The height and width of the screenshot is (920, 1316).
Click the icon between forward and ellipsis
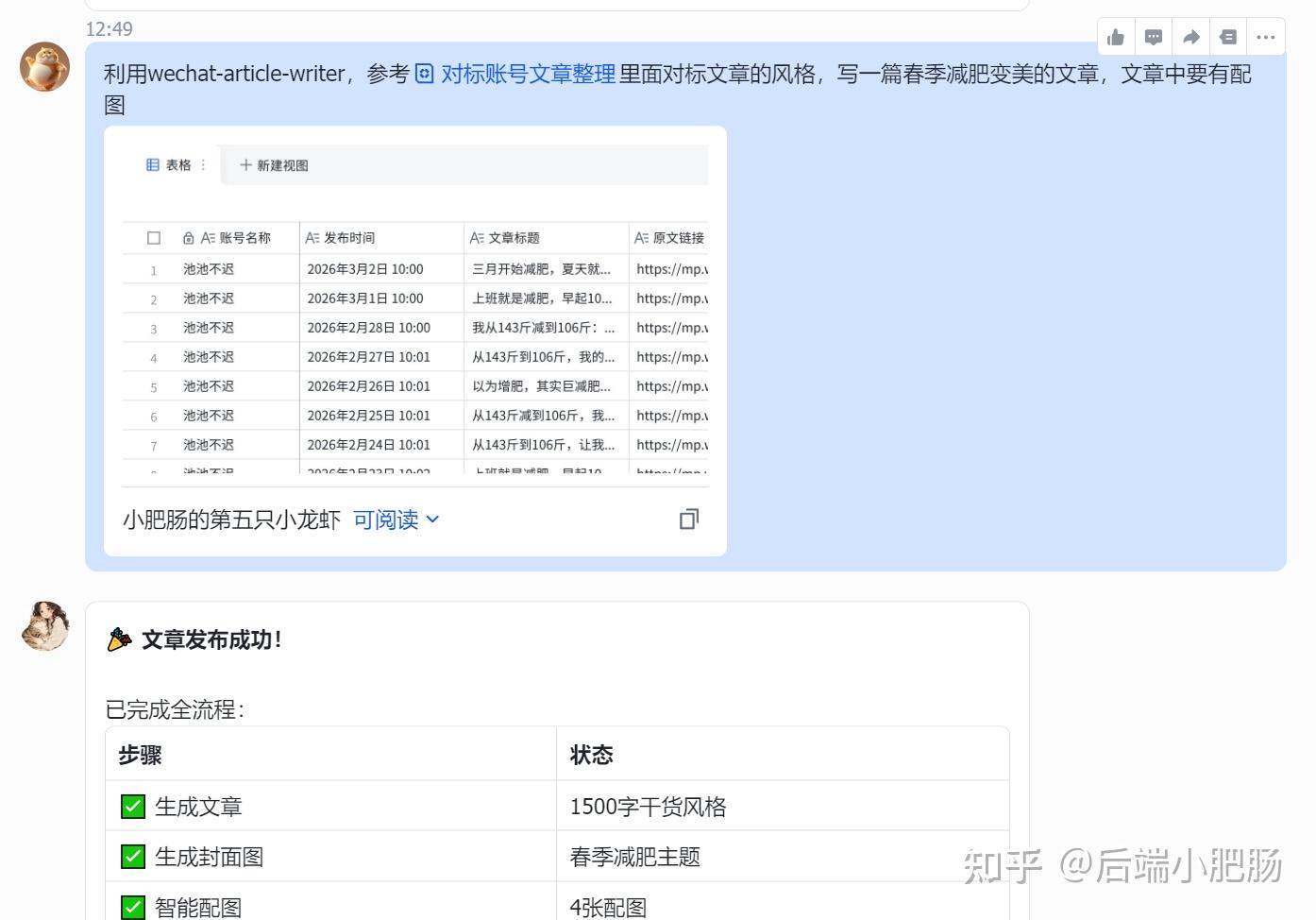(1228, 38)
